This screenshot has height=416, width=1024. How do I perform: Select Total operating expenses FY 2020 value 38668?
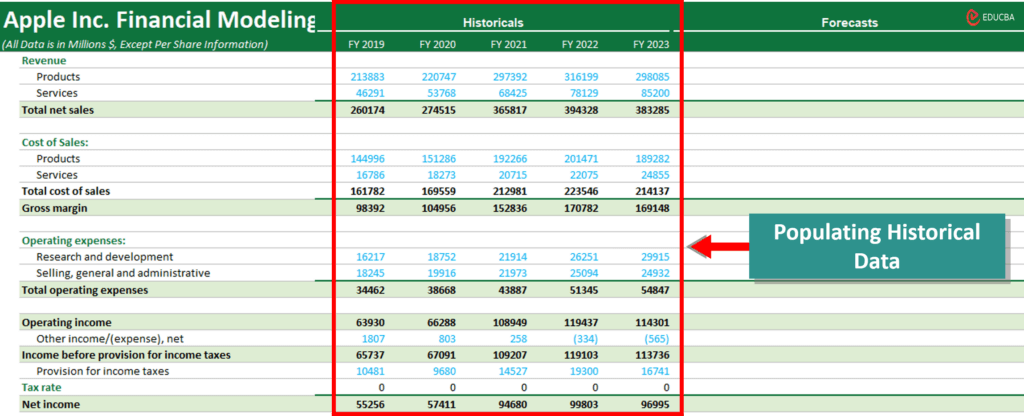pos(441,290)
